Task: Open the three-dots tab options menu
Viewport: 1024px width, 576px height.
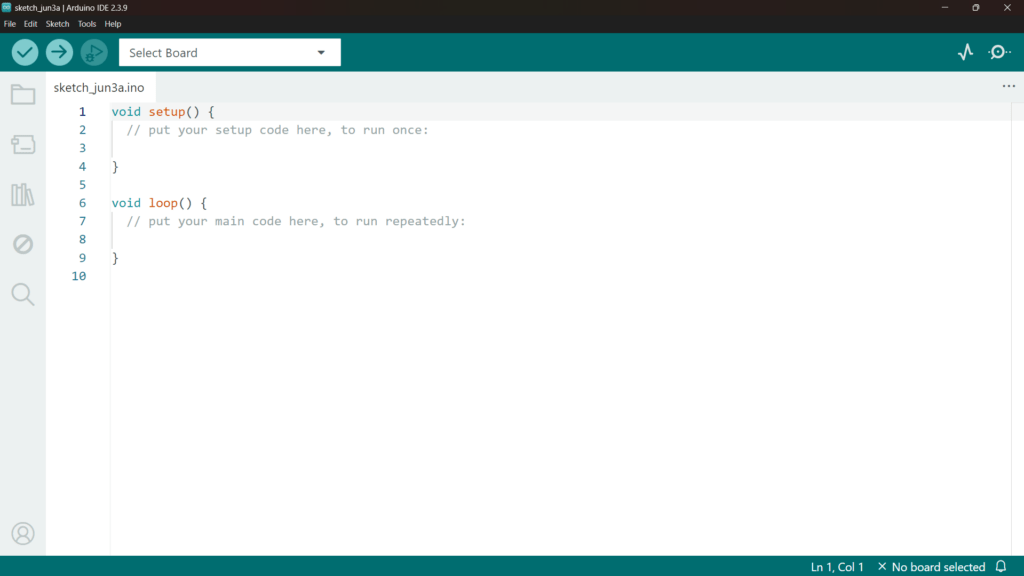Action: coord(1009,86)
